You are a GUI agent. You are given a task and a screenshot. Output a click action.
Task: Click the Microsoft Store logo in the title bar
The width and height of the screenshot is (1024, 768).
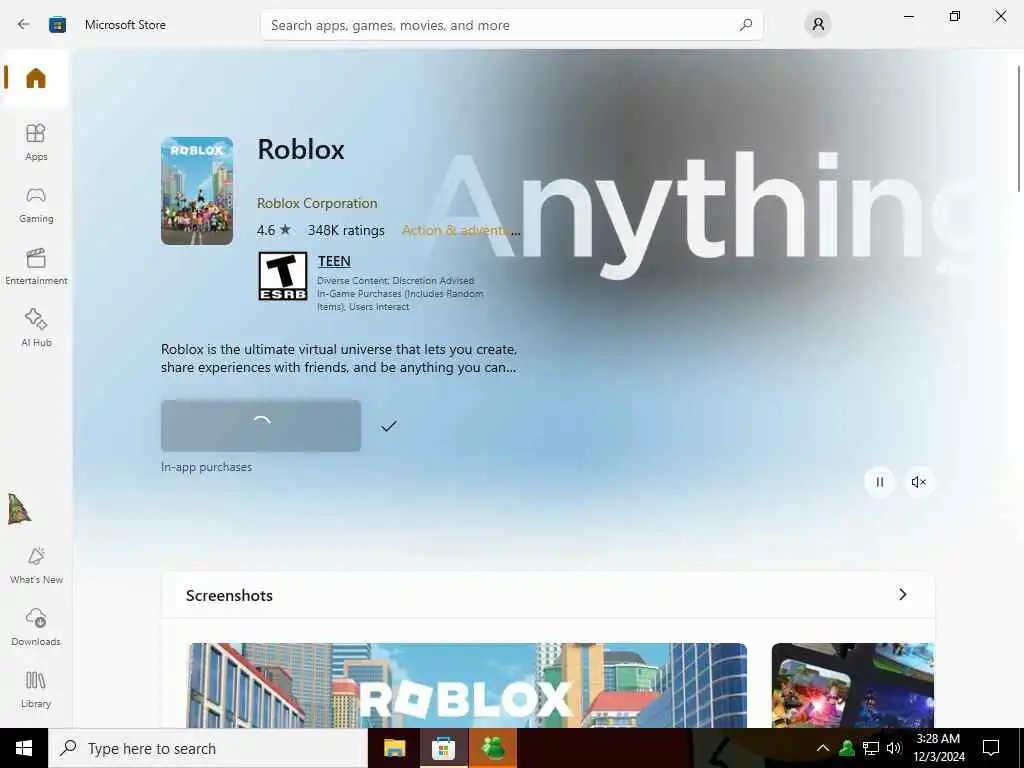click(57, 25)
